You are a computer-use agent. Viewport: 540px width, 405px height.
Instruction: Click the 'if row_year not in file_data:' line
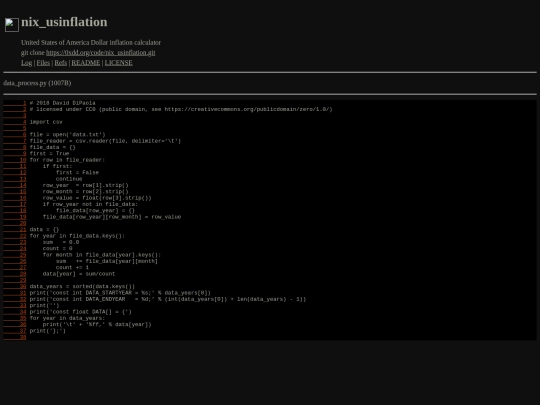click(x=90, y=204)
